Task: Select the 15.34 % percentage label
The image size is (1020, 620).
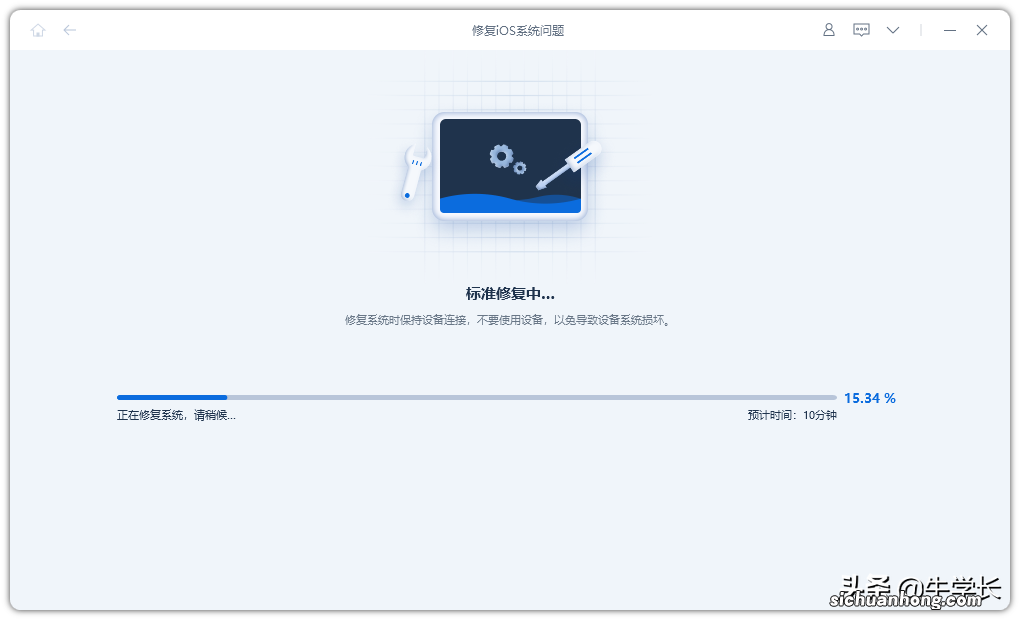Action: click(x=869, y=397)
